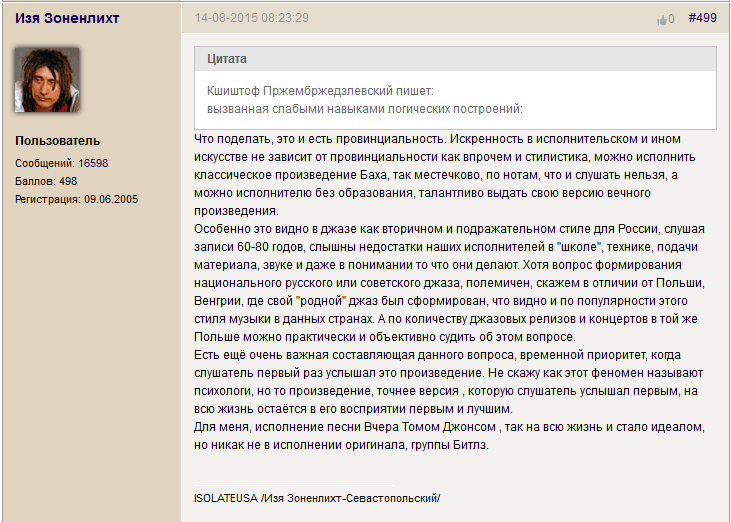This screenshot has height=522, width=731.
Task: Click the last line mentioning группы Битлз
Action: [x=341, y=445]
